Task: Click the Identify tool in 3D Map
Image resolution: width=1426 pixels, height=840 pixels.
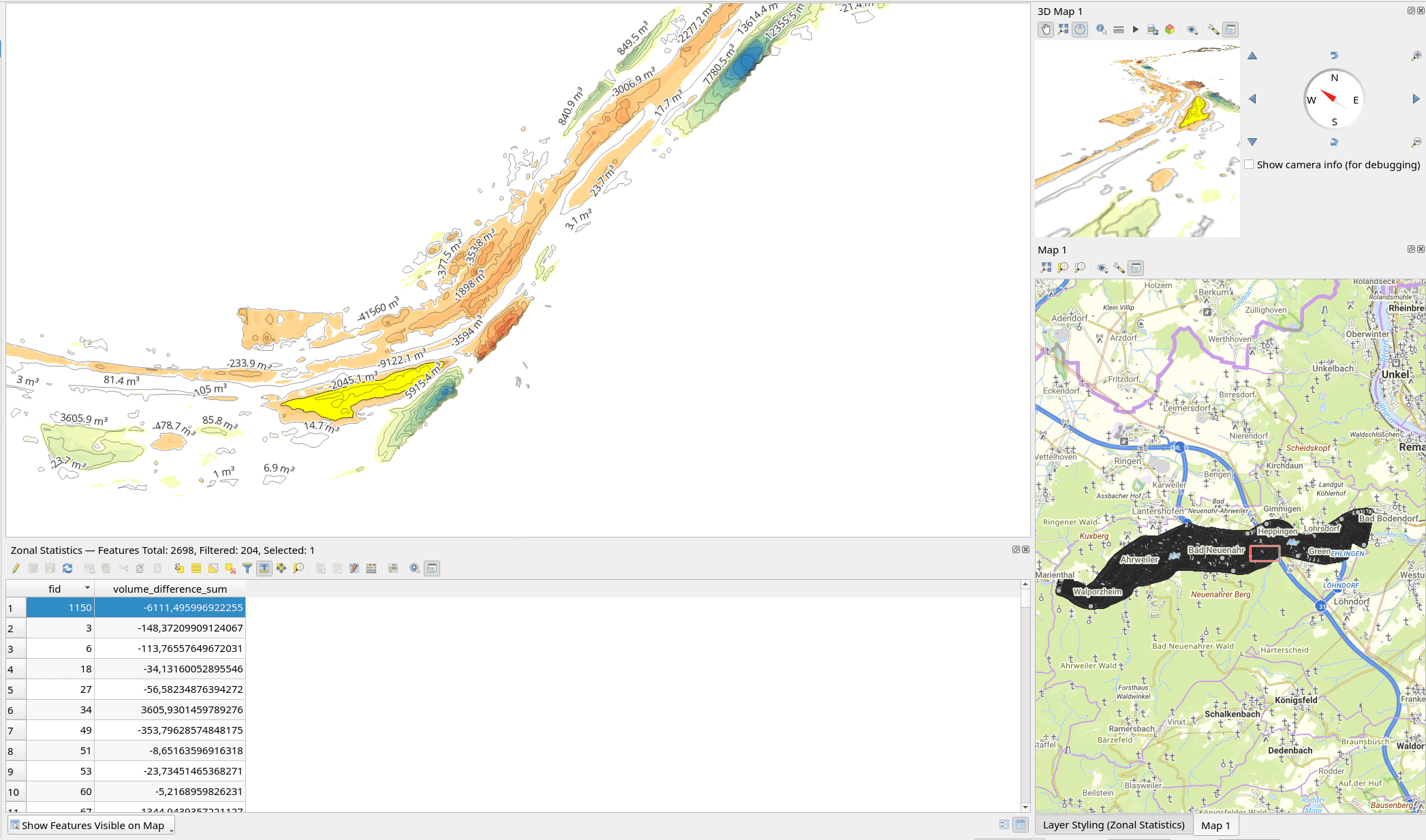Action: 1101,29
